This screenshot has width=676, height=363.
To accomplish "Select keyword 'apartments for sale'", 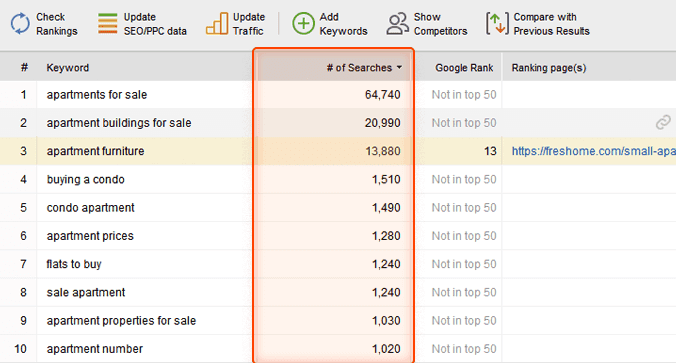I will tap(97, 95).
